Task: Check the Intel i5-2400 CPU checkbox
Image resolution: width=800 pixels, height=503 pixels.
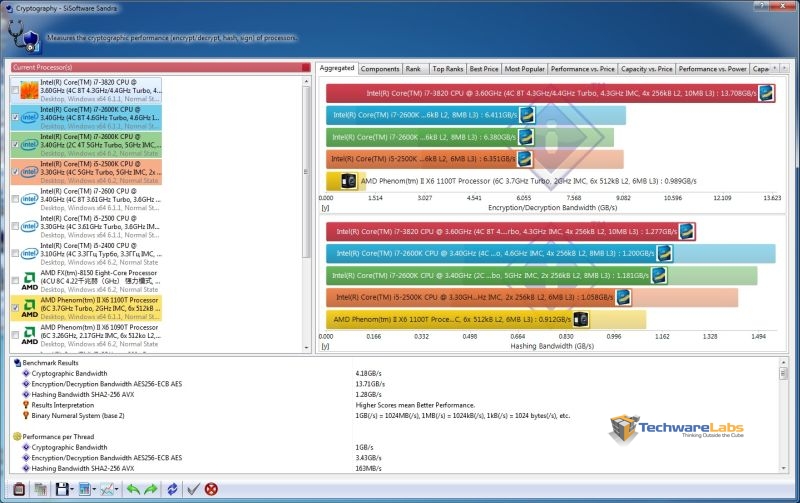Action: point(15,254)
